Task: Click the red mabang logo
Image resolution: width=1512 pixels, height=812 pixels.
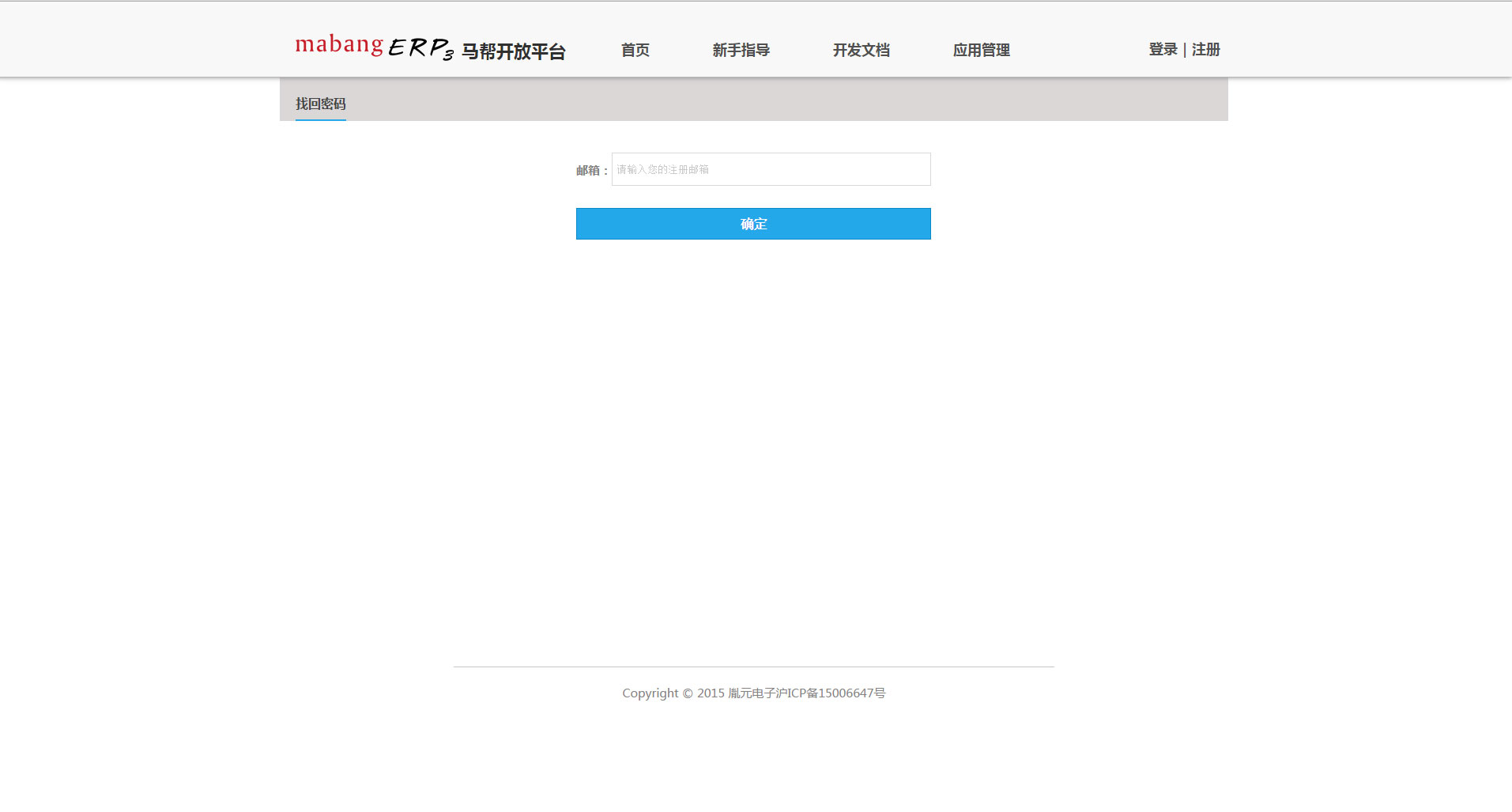Action: click(x=339, y=45)
